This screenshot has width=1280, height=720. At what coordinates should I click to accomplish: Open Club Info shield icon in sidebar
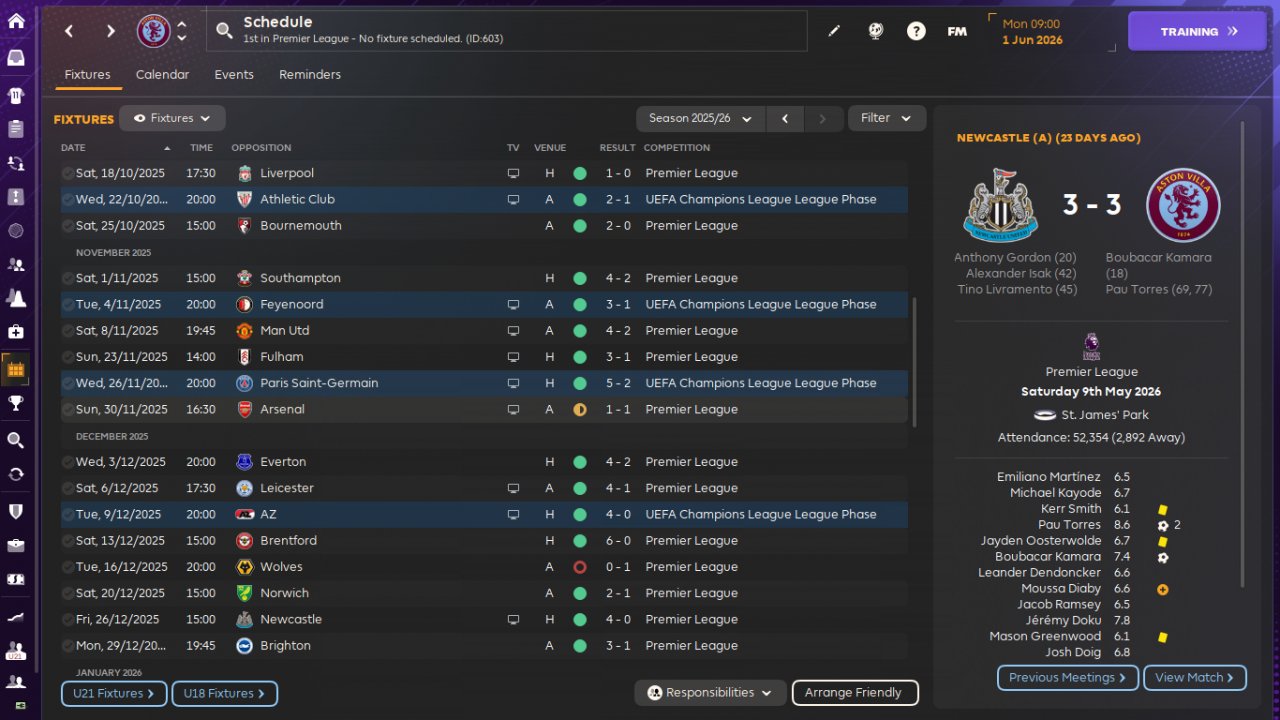click(16, 511)
